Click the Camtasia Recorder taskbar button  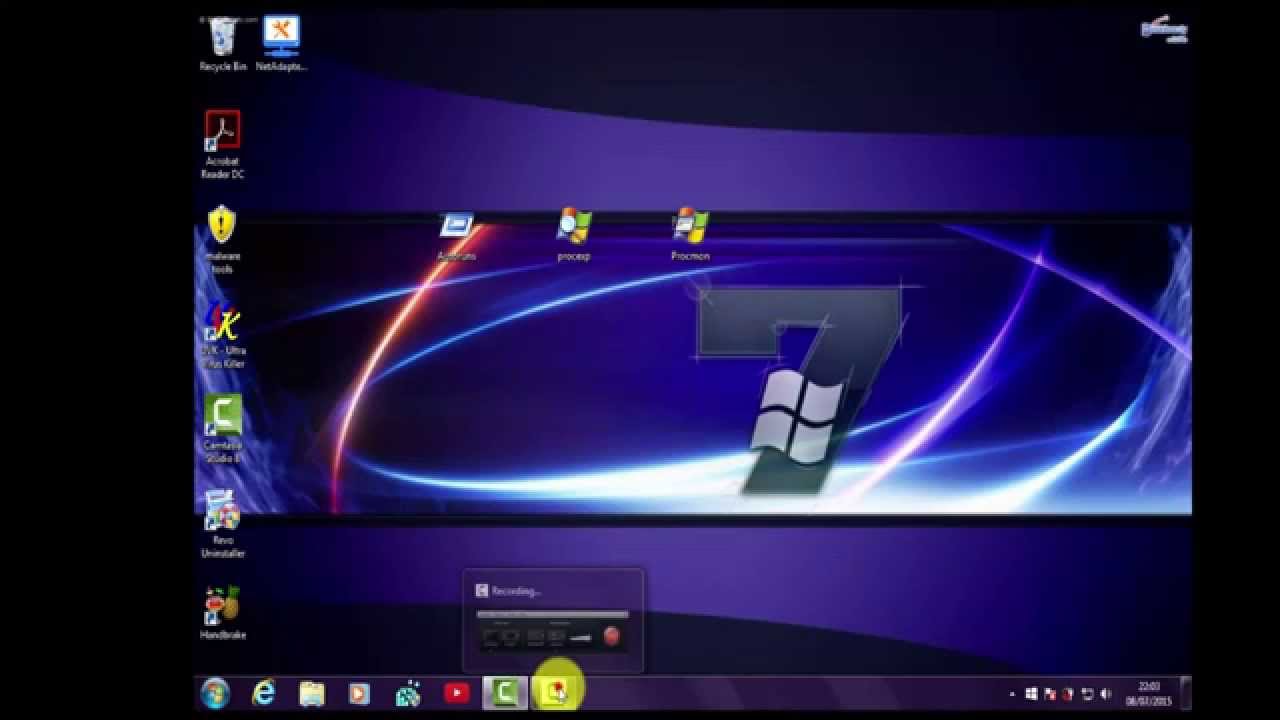pos(554,693)
